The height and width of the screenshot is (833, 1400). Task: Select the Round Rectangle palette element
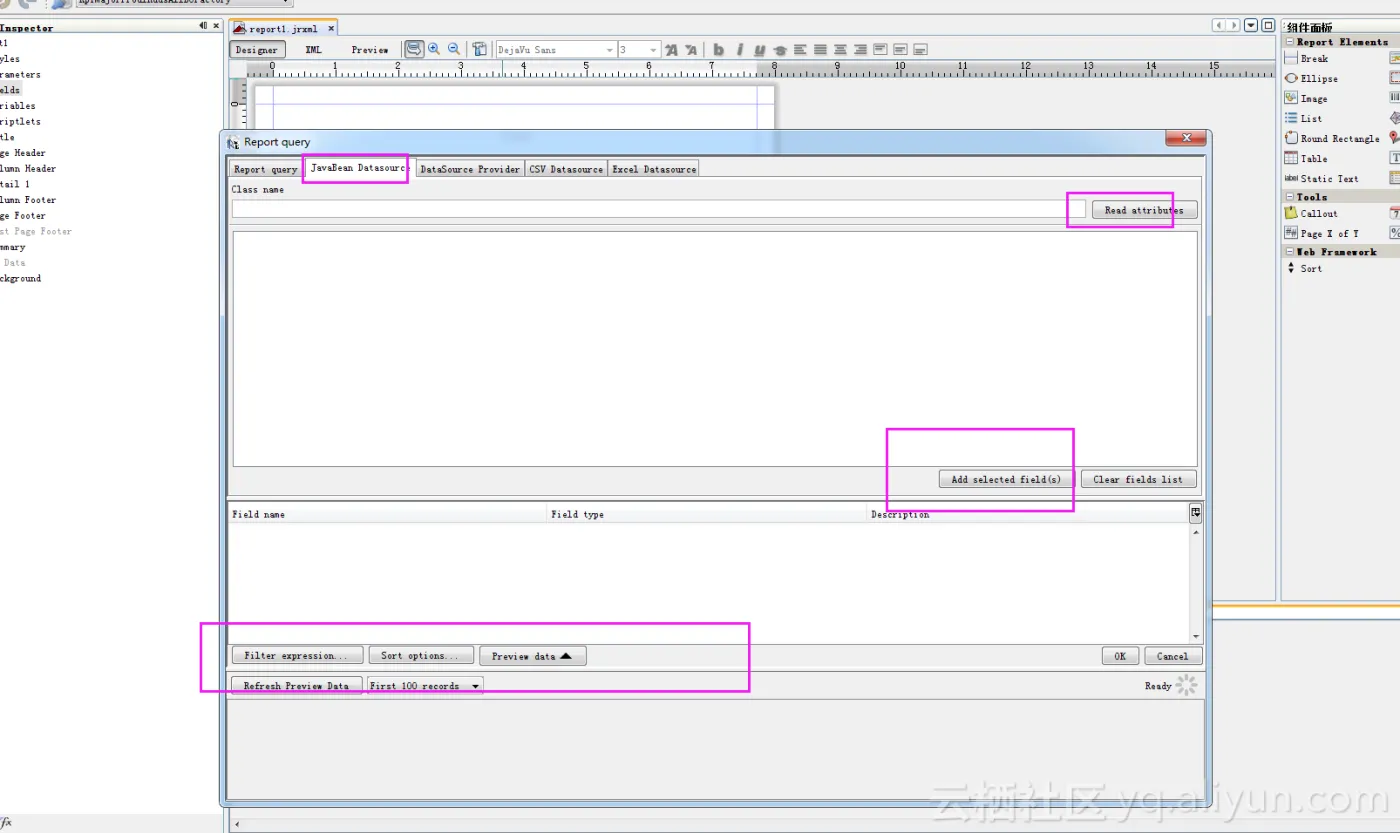(1334, 139)
